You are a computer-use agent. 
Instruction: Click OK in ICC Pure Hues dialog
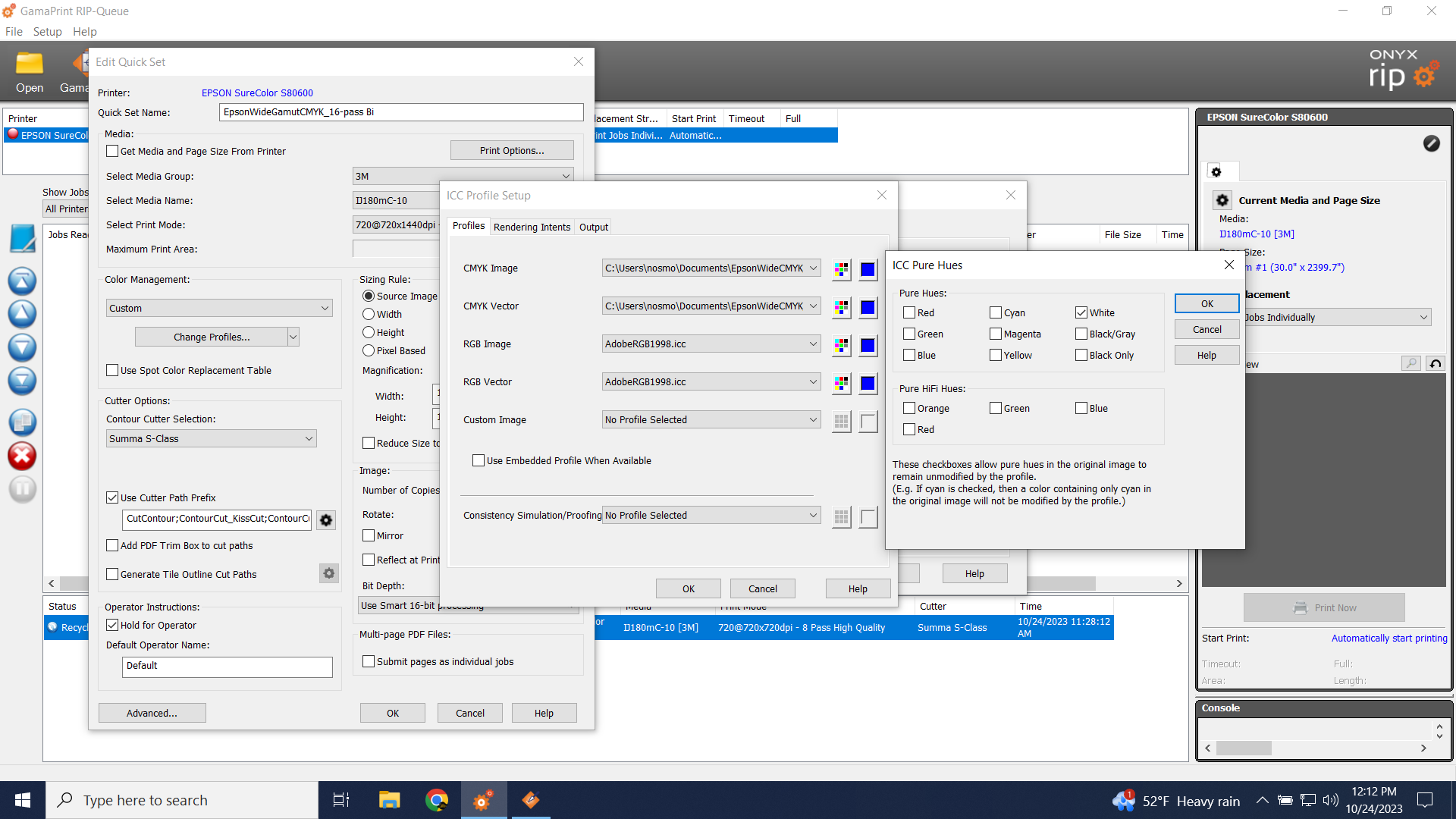click(1207, 303)
